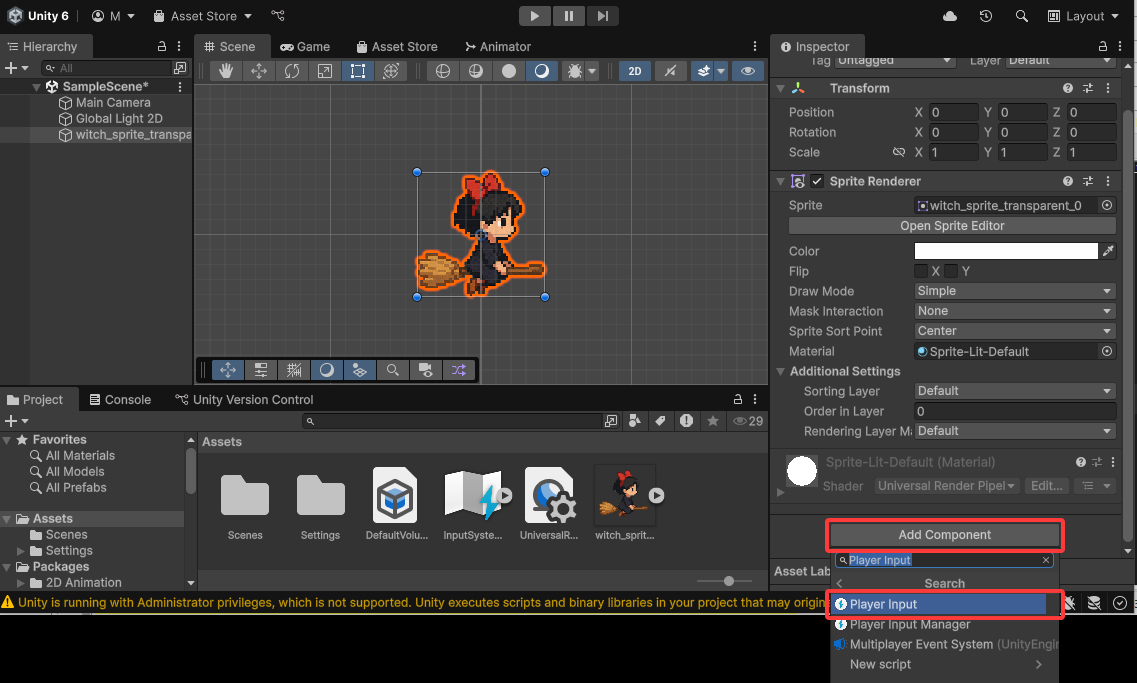
Task: Disable the Sprite Renderer checkbox
Action: tap(817, 181)
